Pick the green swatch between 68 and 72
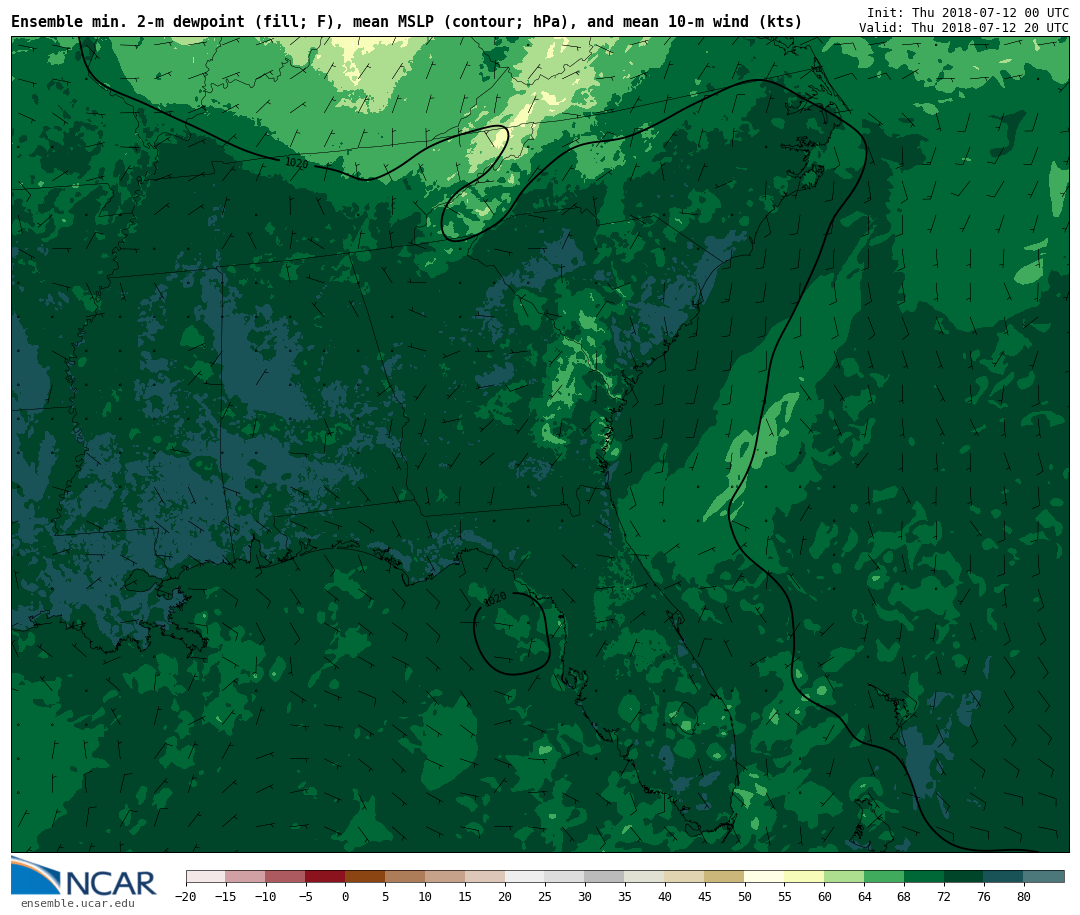This screenshot has width=1080, height=915. coord(924,877)
